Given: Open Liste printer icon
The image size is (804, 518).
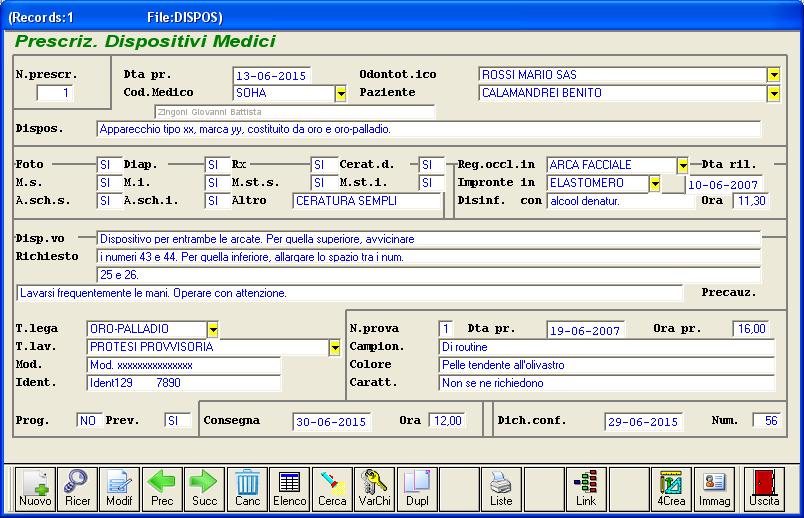Looking at the screenshot, I should point(501,489).
